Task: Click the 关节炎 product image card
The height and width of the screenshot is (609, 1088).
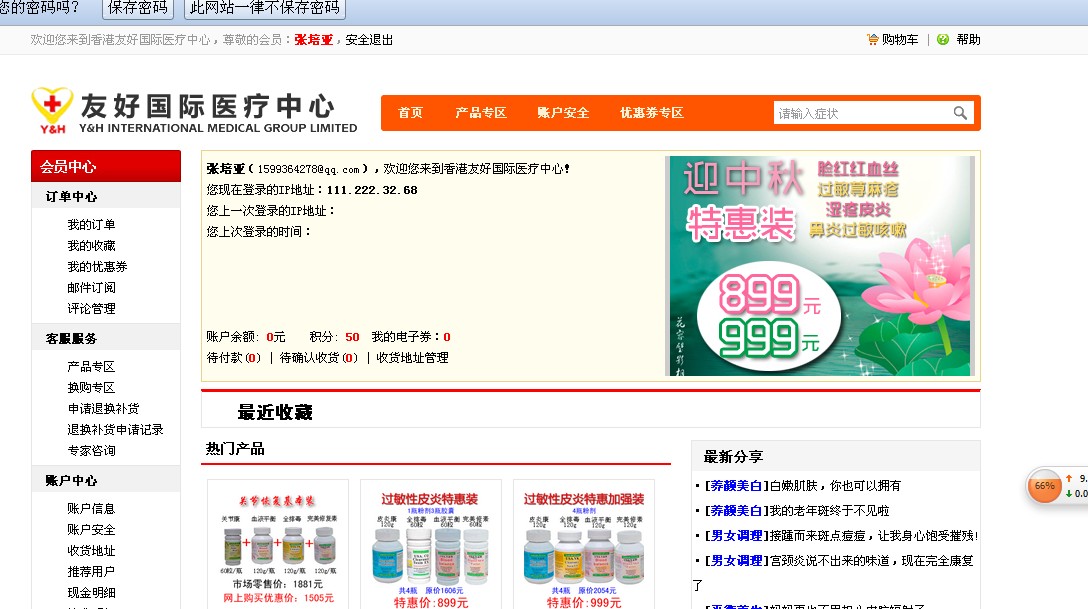Action: 278,544
